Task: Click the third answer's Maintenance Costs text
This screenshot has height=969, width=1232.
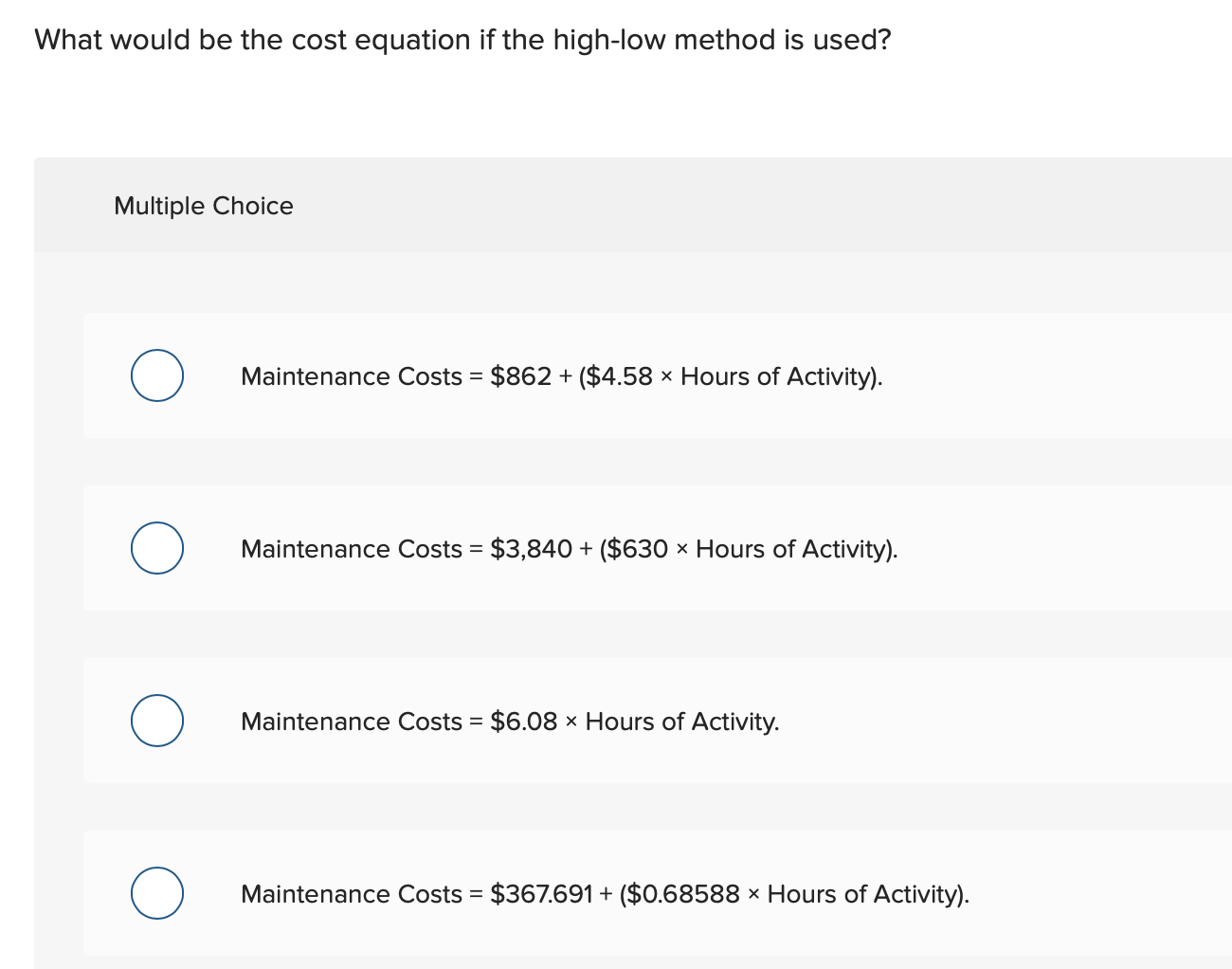Action: [x=351, y=722]
